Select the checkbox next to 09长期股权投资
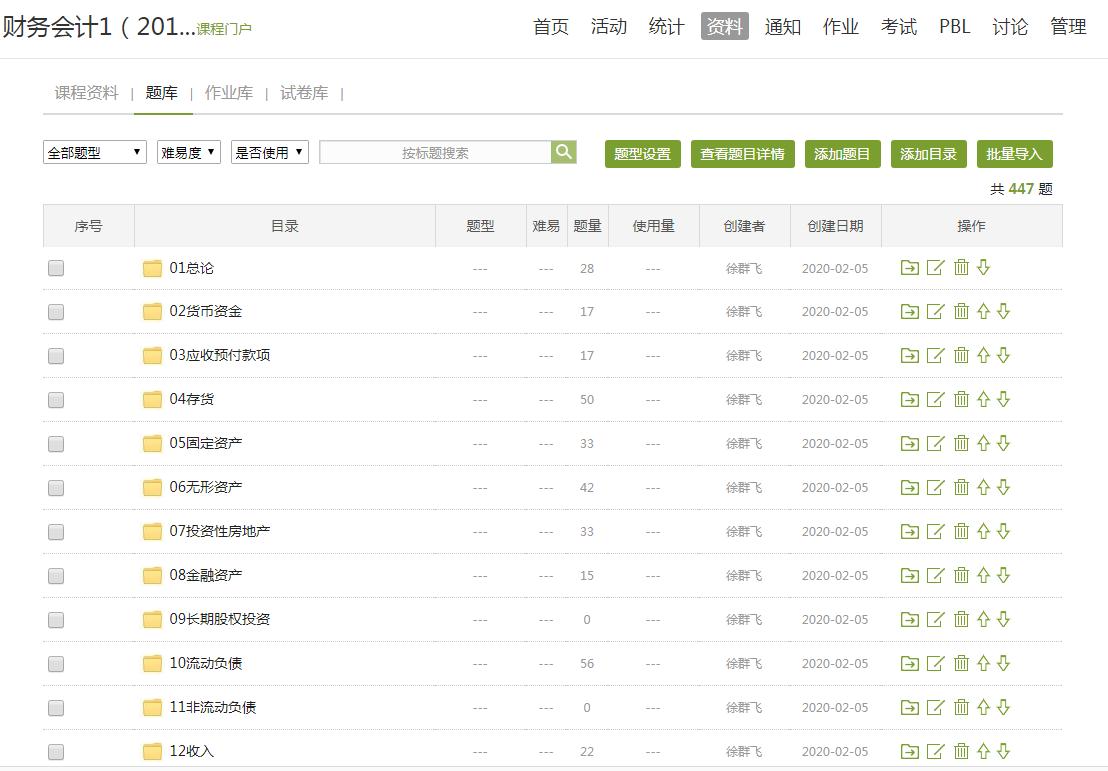Viewport: 1108px width, 771px height. pos(56,620)
